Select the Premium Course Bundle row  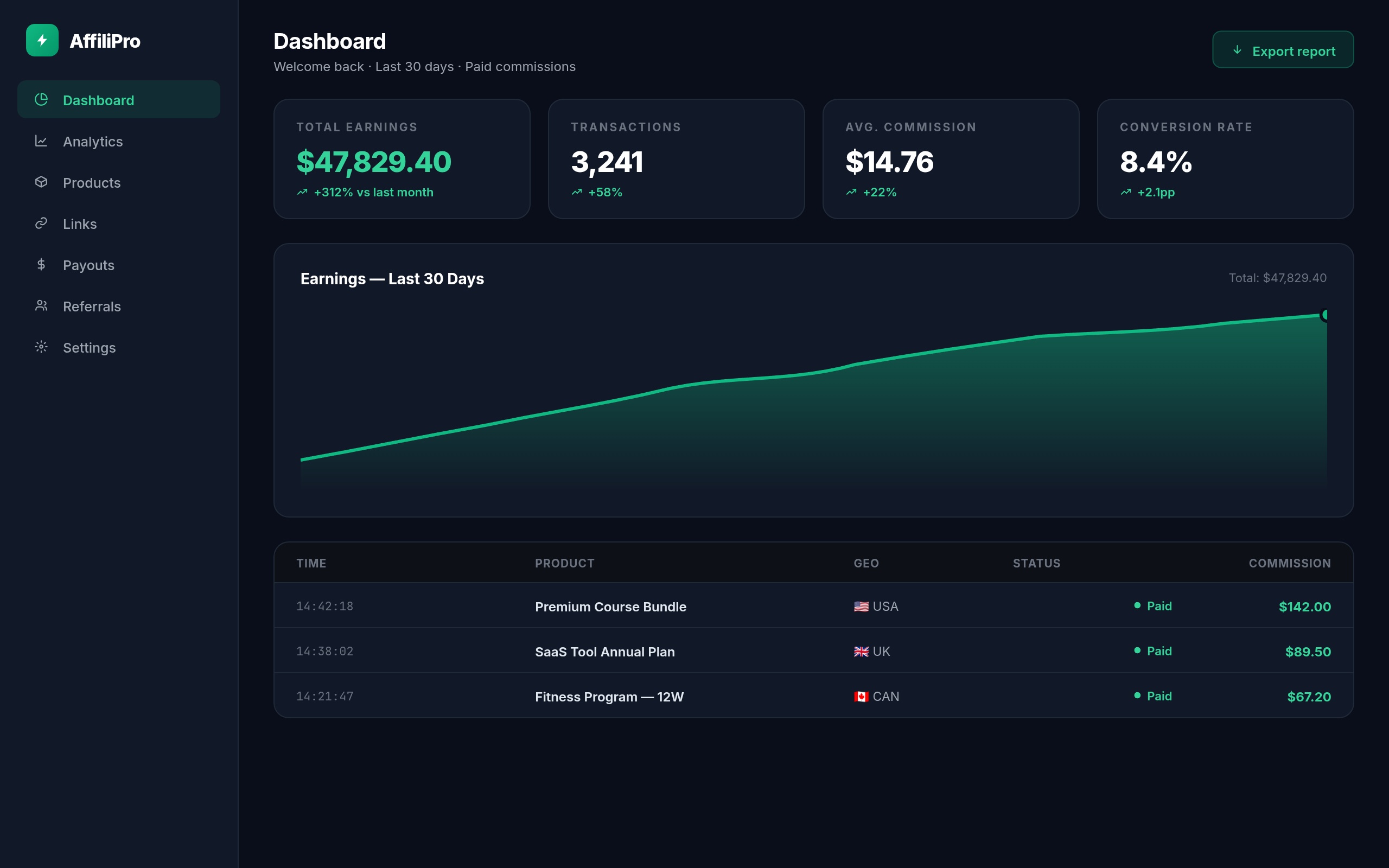click(x=813, y=606)
